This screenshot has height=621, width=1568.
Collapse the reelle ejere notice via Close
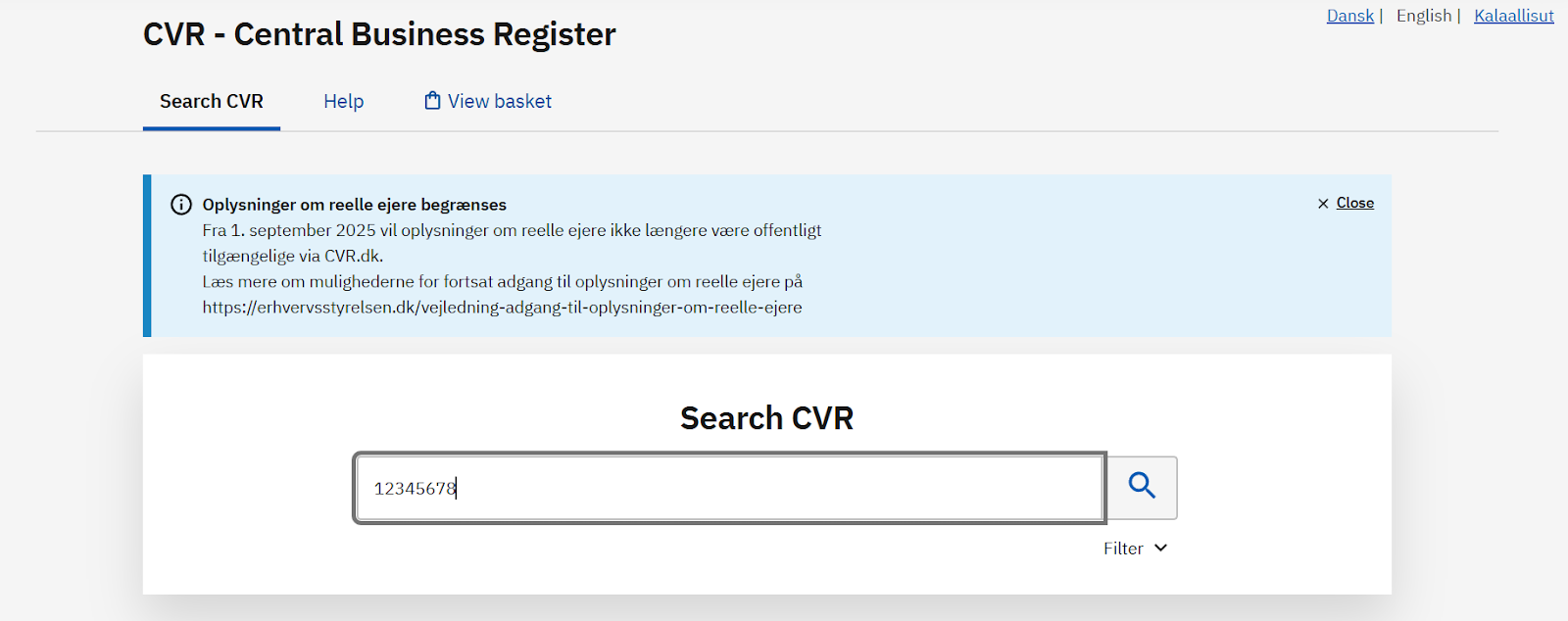(x=1353, y=203)
